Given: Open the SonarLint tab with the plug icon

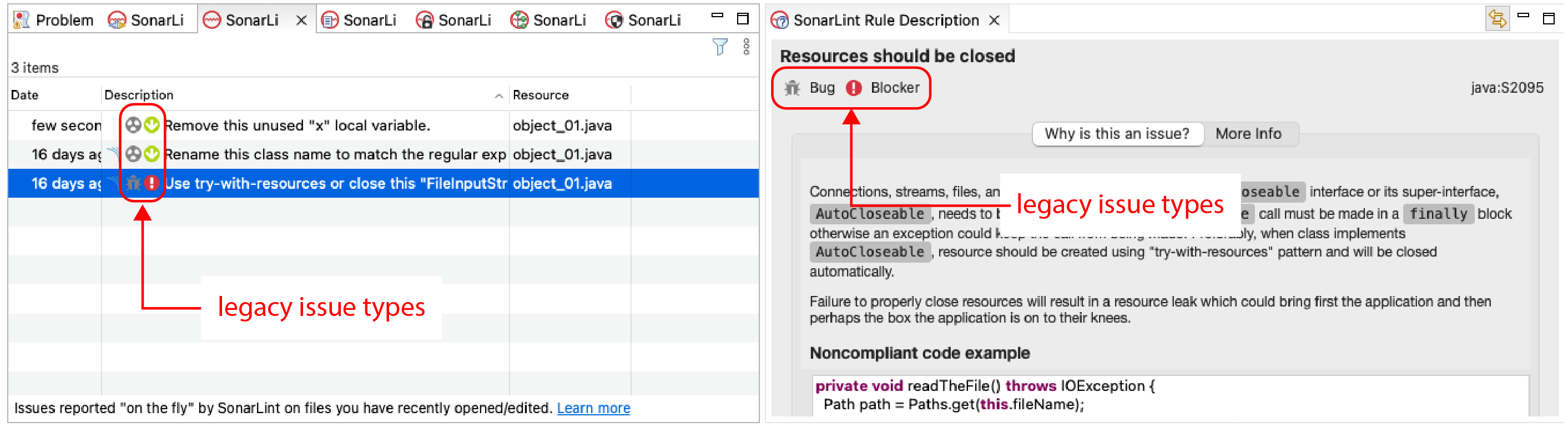Looking at the screenshot, I should coord(146,20).
